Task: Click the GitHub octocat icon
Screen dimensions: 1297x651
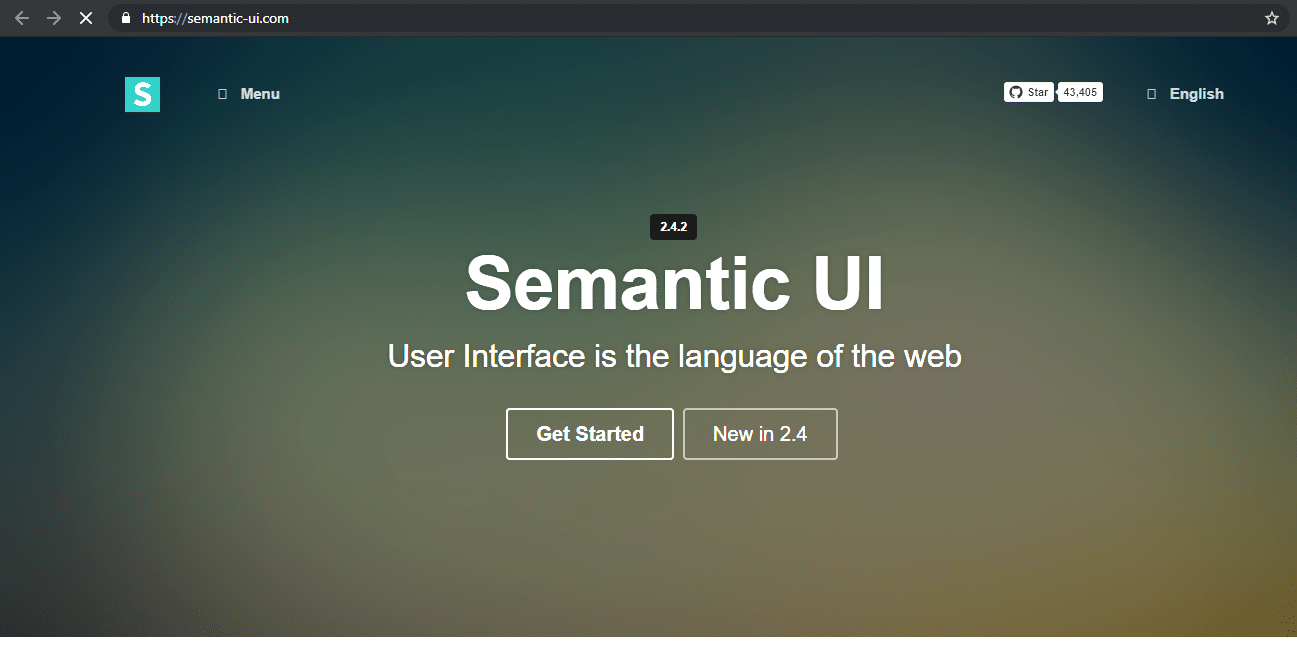Action: 1016,92
